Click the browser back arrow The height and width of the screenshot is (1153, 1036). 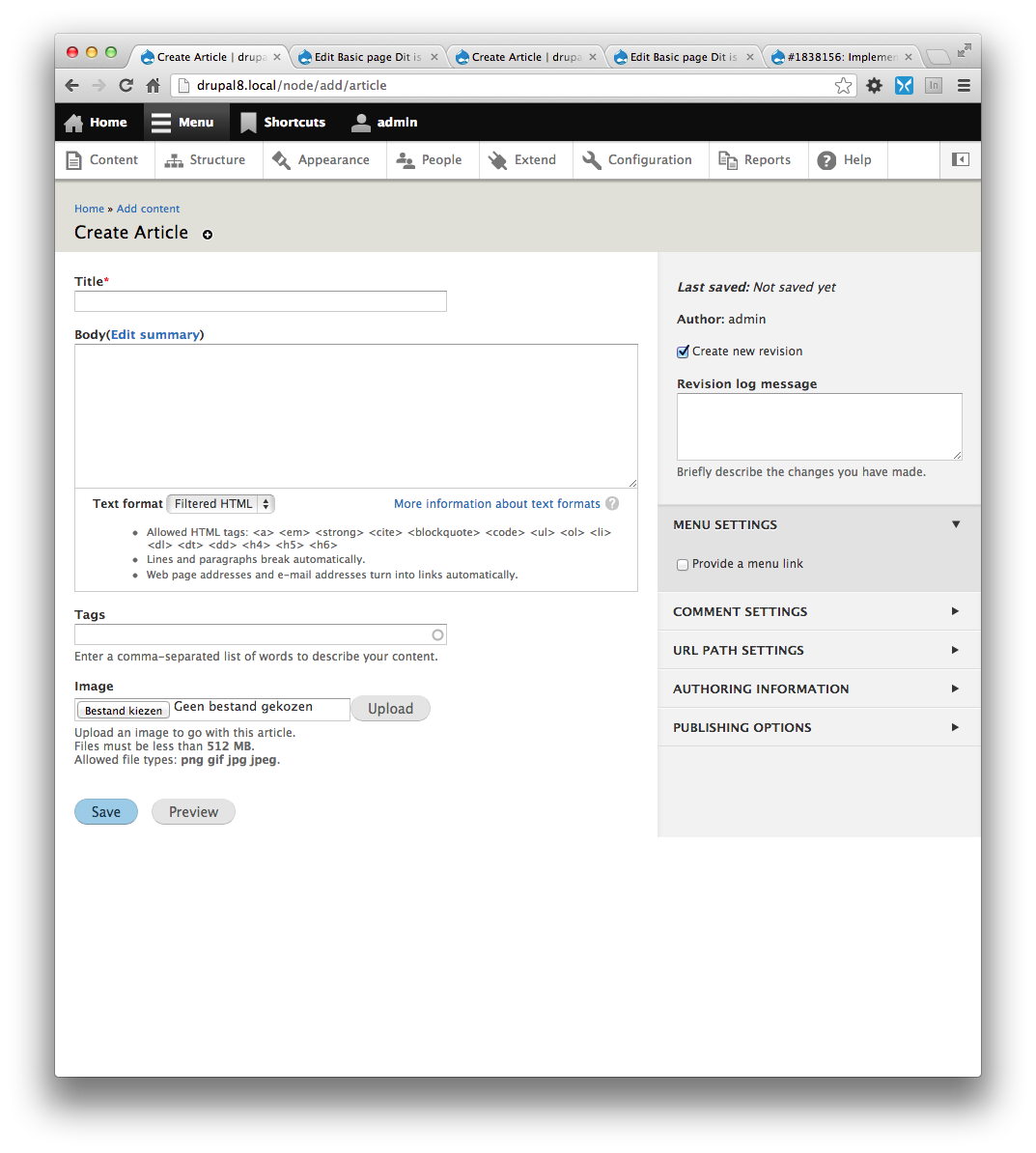pos(72,85)
